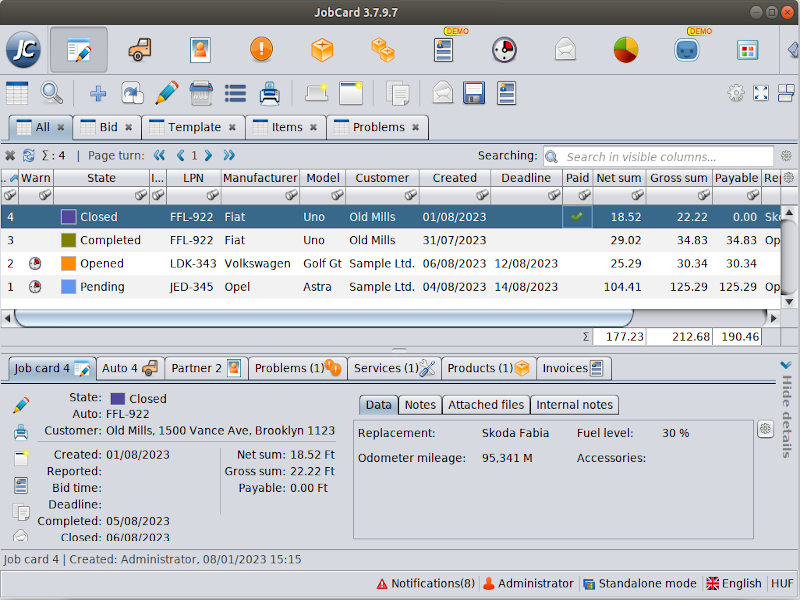Click the floppy disk save icon
Screen dimensions: 800x600
[474, 94]
